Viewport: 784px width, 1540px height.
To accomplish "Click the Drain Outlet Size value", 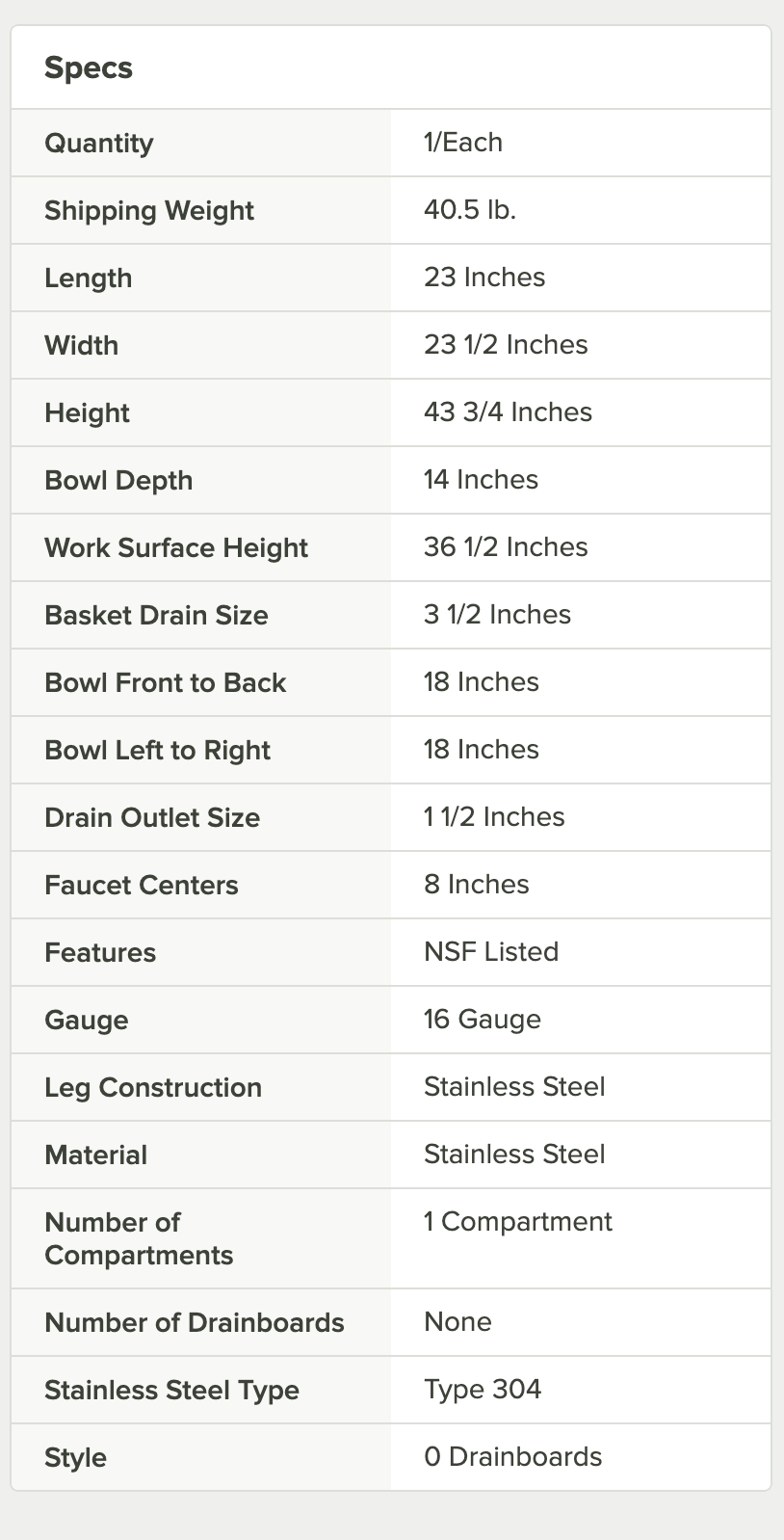I will (x=494, y=817).
